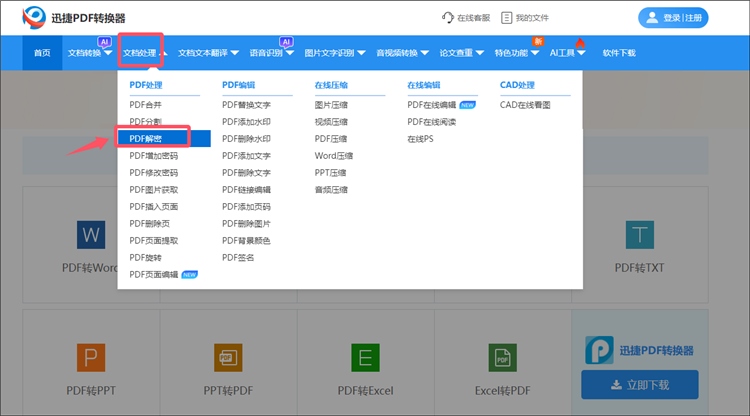Select 视频压缩 under 在线压缩
Image resolution: width=750 pixels, height=416 pixels.
coord(331,122)
